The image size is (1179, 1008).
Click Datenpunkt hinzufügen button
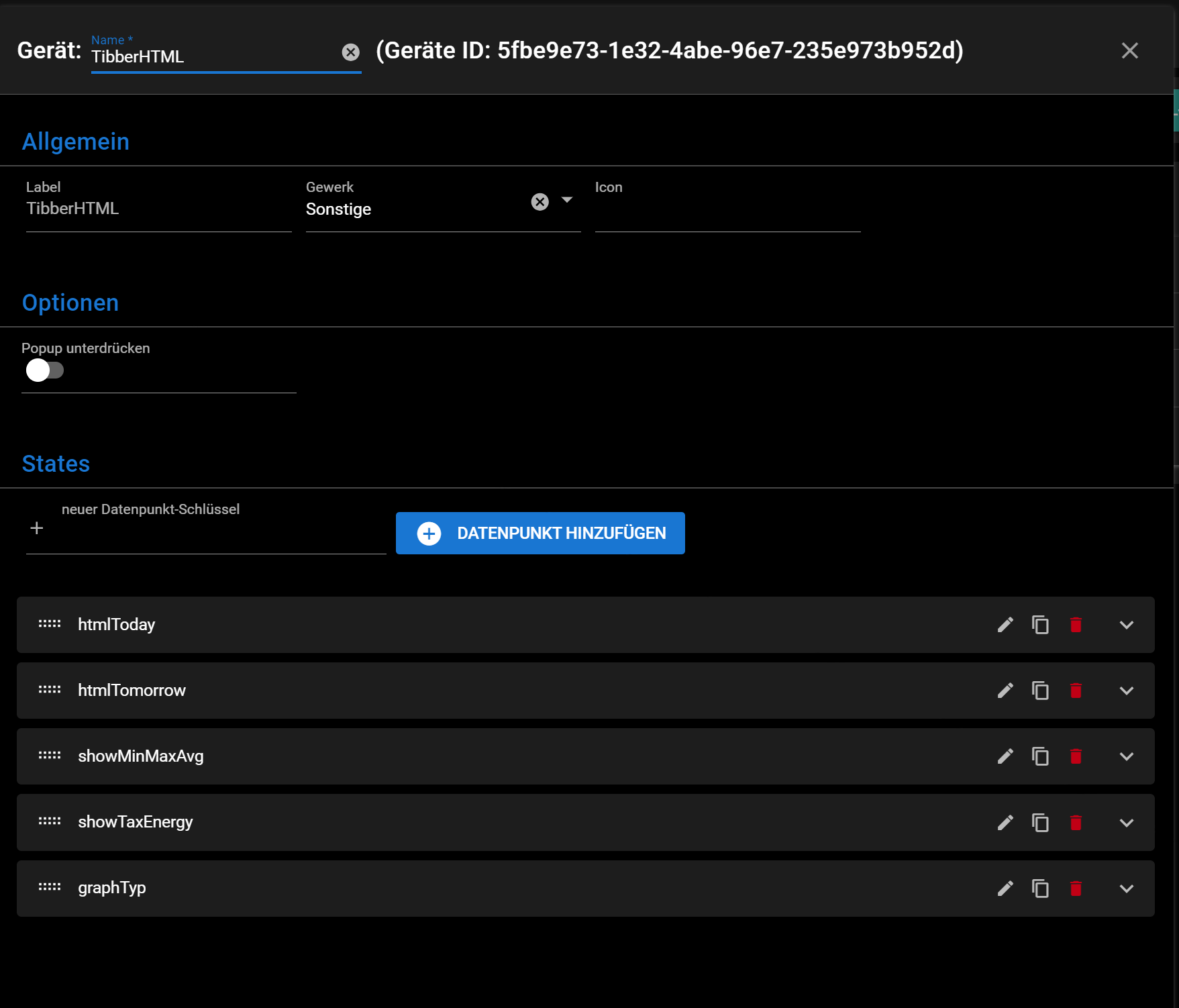[540, 534]
